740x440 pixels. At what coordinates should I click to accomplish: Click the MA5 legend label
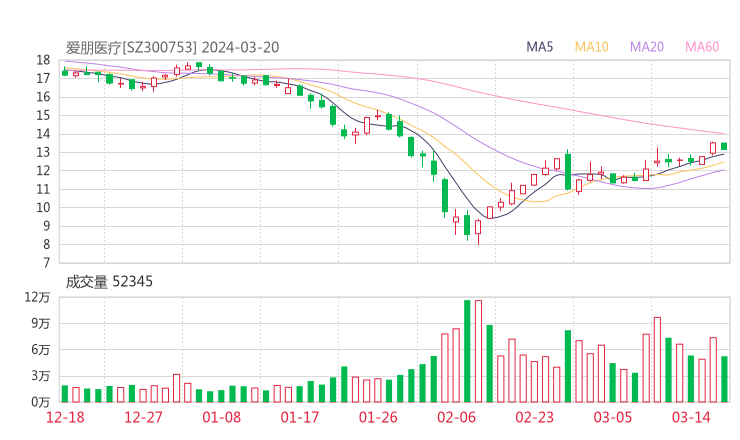click(x=539, y=47)
